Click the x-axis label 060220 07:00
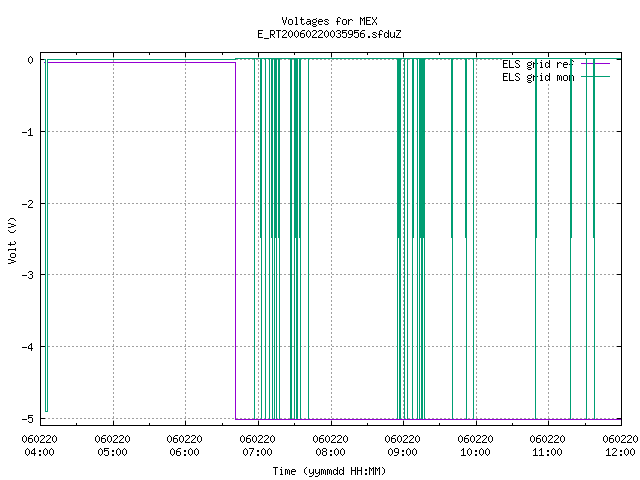640x480 pixels. (257, 446)
